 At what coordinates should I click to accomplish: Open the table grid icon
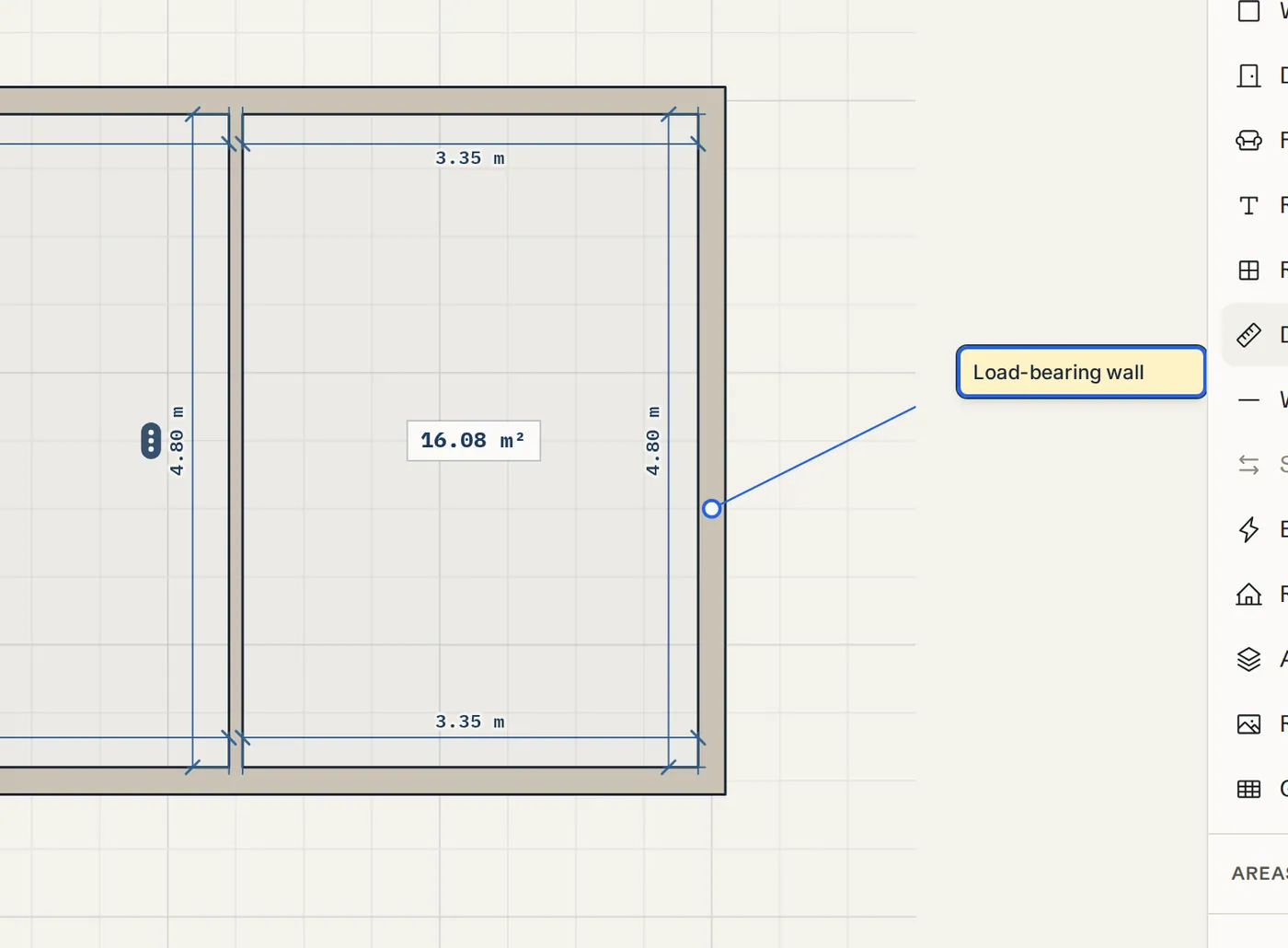coord(1248,789)
